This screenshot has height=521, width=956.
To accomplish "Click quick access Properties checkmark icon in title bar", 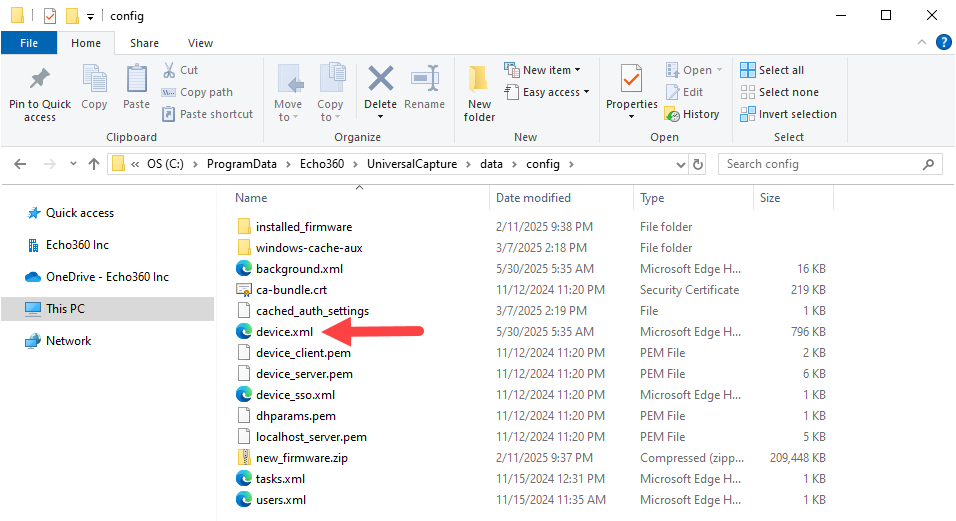I will click(50, 16).
